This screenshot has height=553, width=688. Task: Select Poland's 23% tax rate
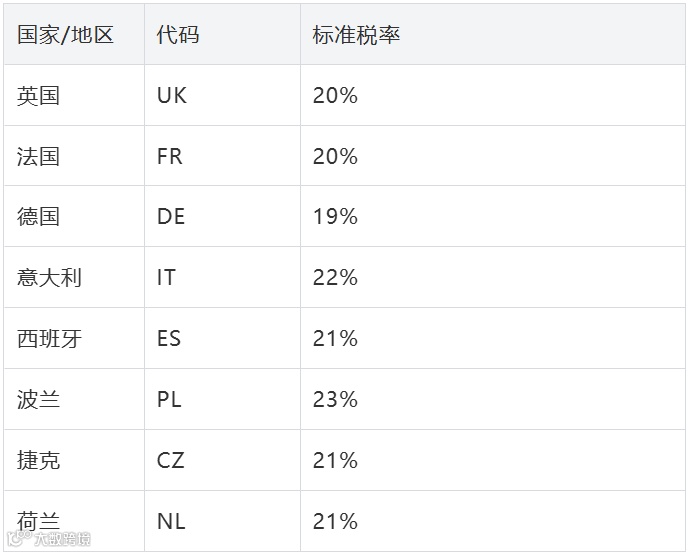click(335, 399)
